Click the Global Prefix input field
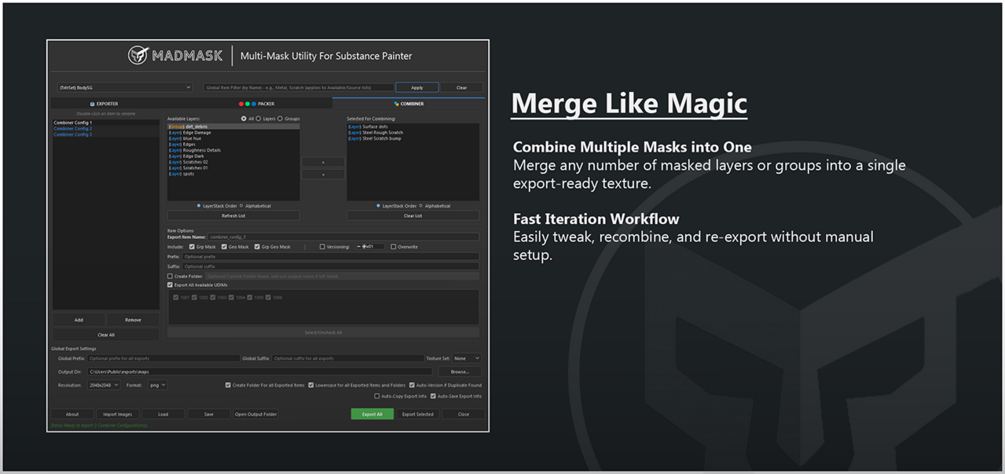This screenshot has height=474, width=1005. 163,358
